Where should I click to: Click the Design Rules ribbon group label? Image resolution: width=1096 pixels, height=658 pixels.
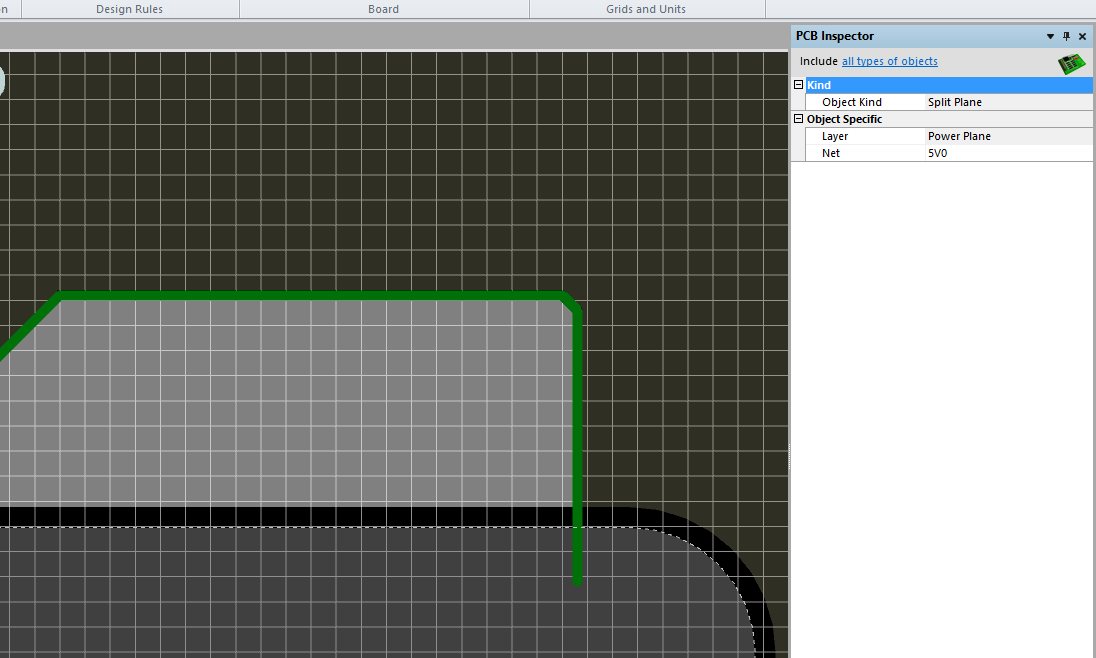point(129,9)
